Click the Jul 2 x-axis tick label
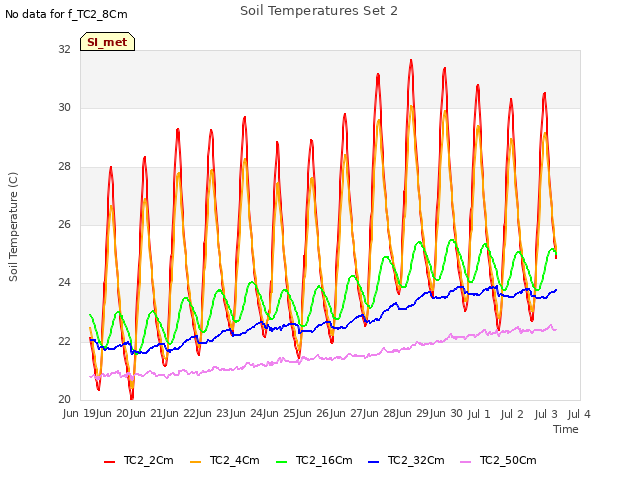The width and height of the screenshot is (640, 480). (x=512, y=414)
